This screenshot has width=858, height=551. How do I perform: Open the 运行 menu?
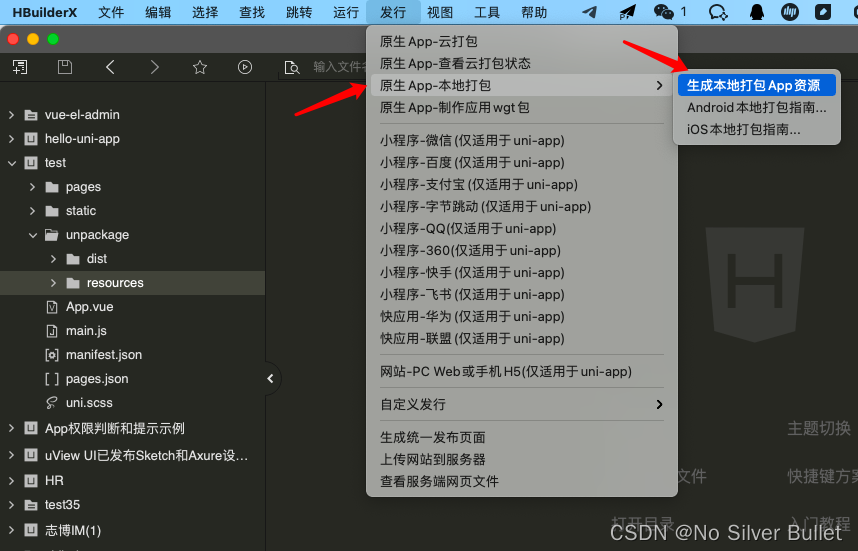click(346, 12)
